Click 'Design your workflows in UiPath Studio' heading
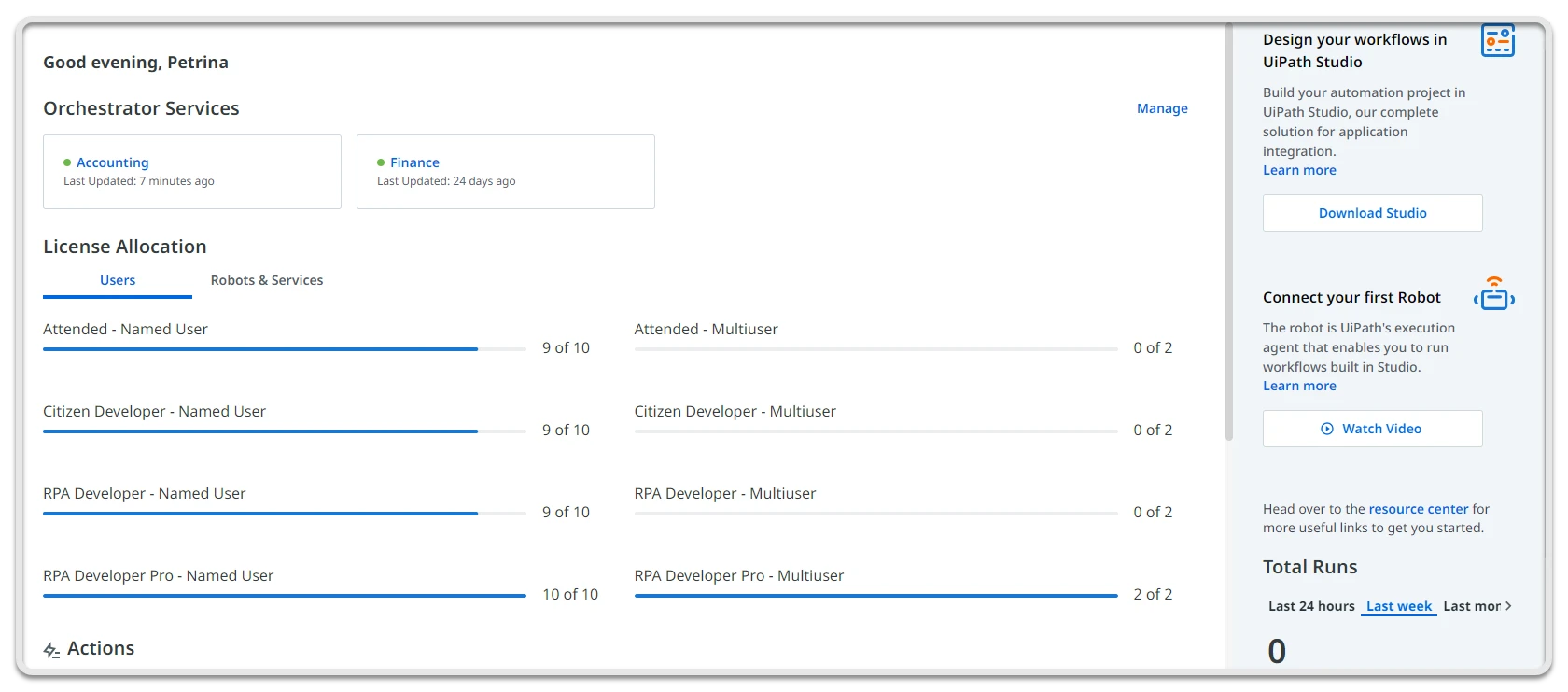This screenshot has height=692, width=1568. click(1355, 50)
